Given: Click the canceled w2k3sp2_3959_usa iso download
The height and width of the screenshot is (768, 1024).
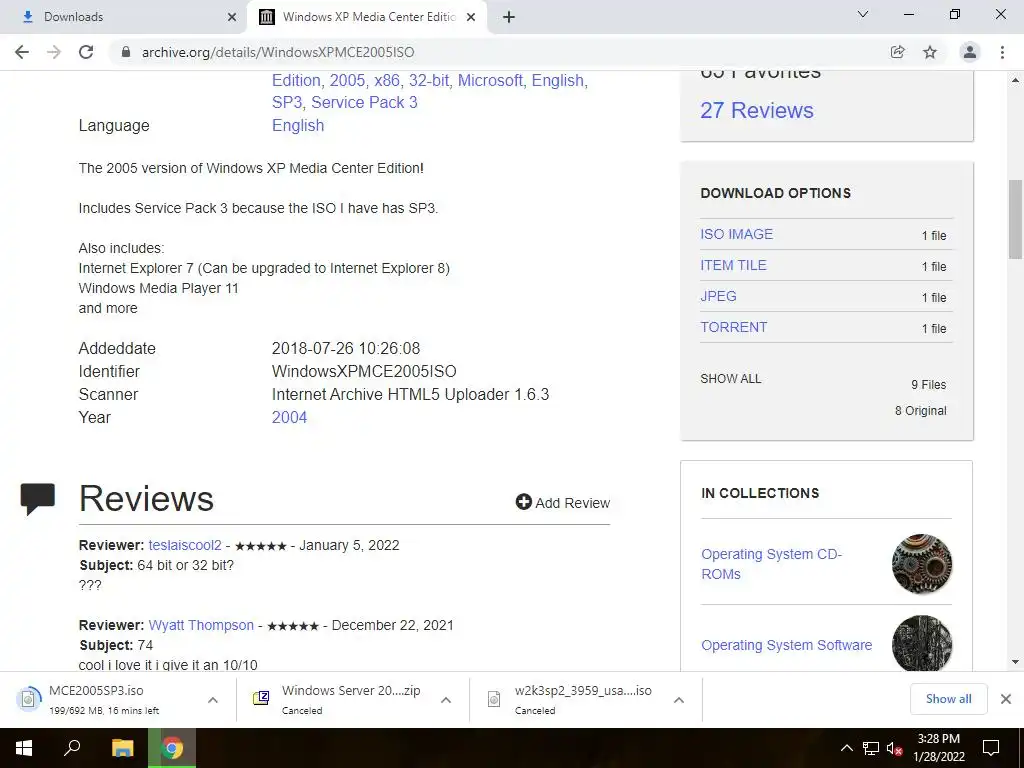Looking at the screenshot, I should 569,699.
